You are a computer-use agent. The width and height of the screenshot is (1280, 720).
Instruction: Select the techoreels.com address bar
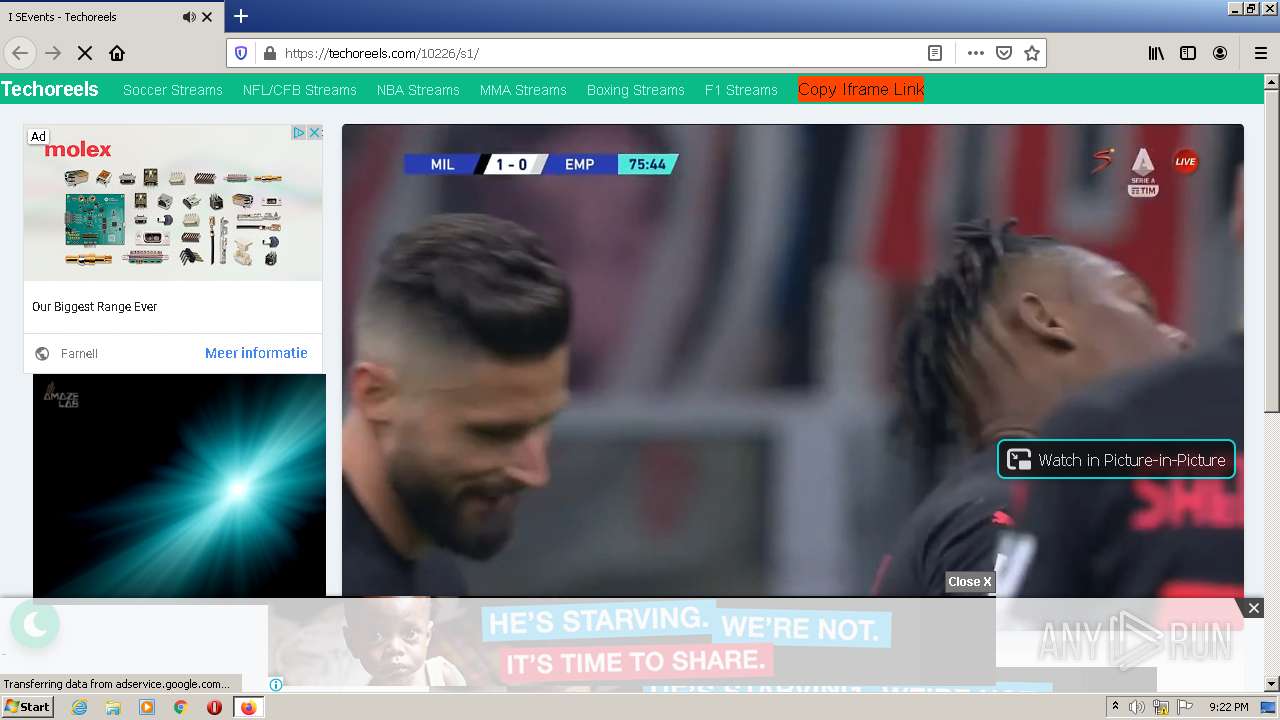coord(600,53)
